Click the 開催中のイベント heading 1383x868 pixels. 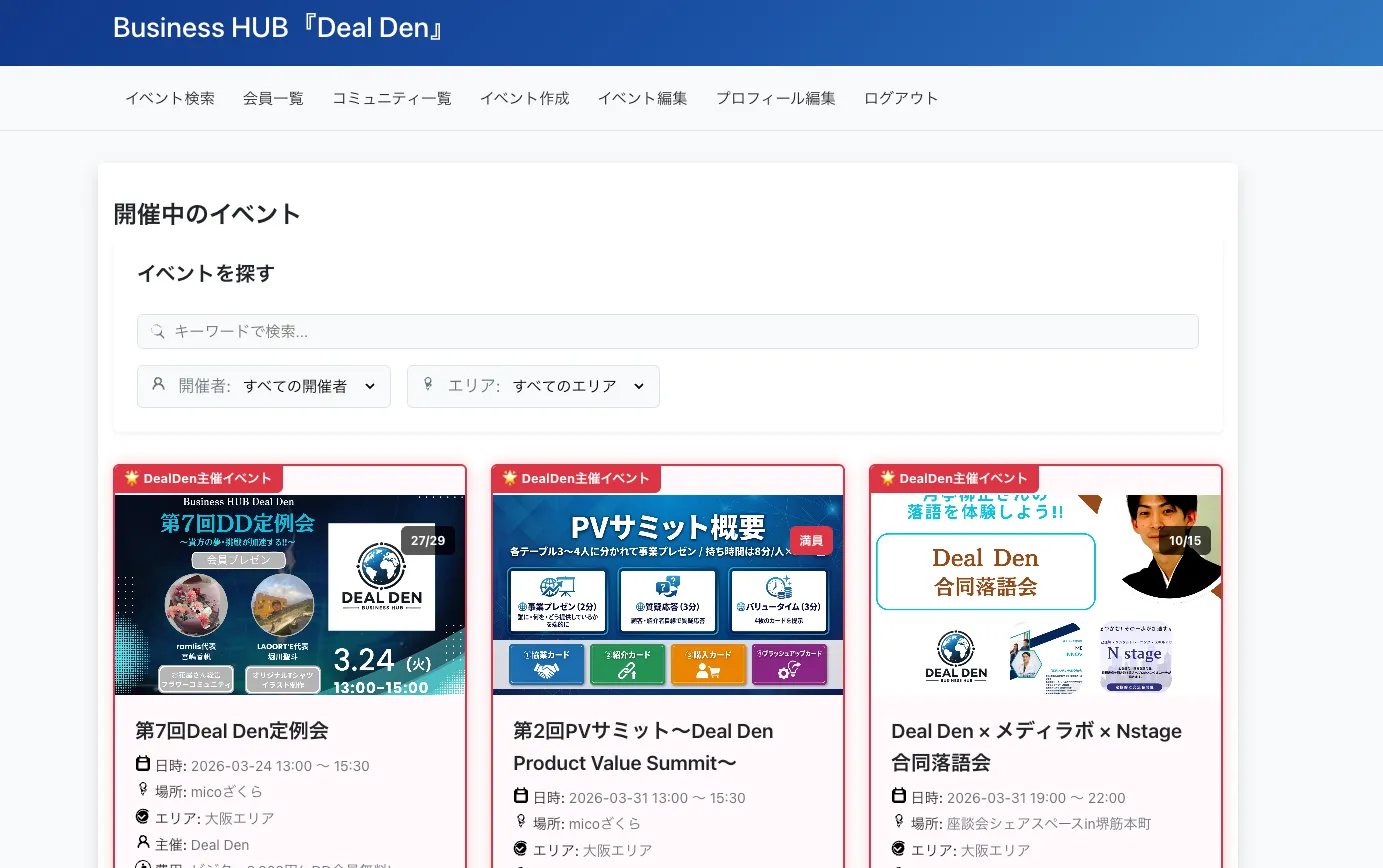pyautogui.click(x=207, y=214)
